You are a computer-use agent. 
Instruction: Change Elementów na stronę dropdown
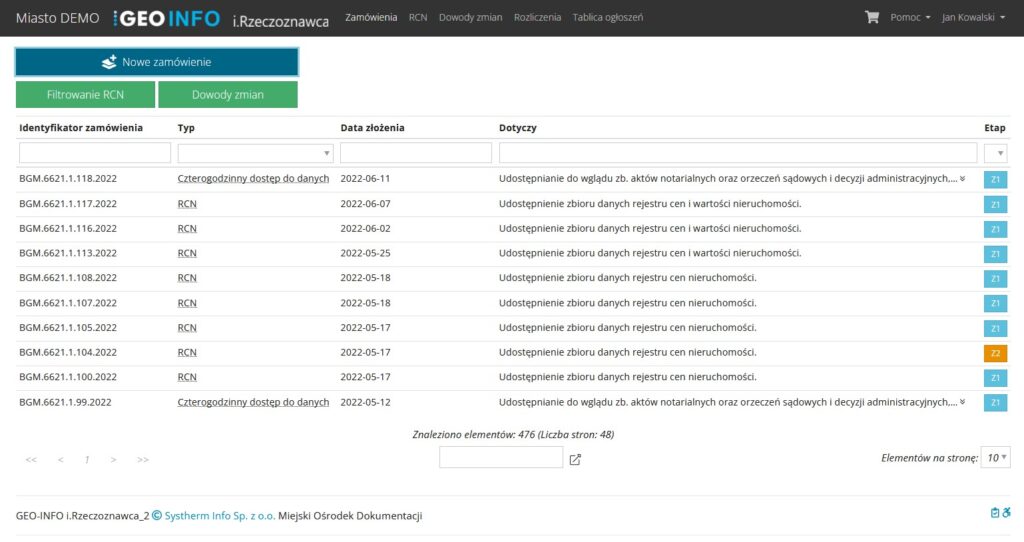tap(996, 457)
